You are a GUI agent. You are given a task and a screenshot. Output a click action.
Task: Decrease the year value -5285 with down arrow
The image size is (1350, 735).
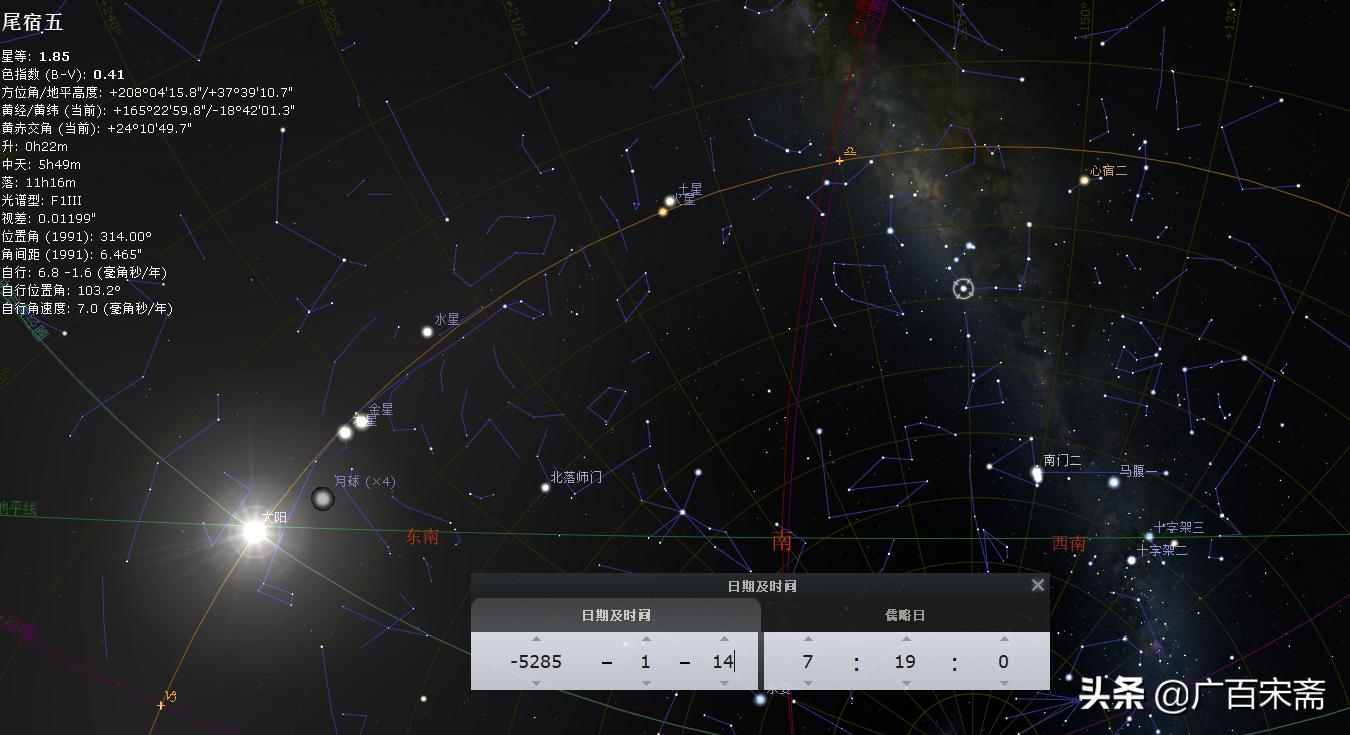click(x=536, y=683)
